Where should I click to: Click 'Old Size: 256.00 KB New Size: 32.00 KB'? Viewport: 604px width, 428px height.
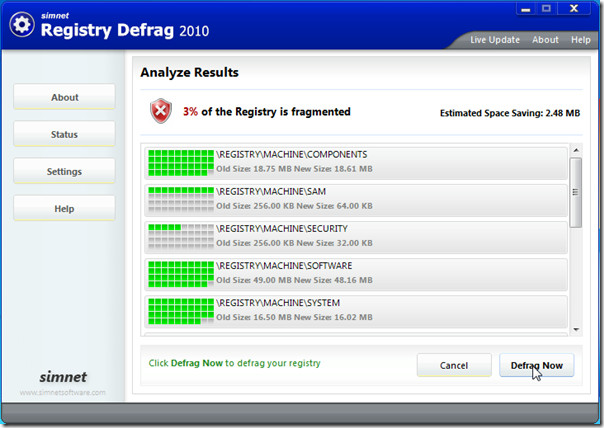click(x=294, y=243)
